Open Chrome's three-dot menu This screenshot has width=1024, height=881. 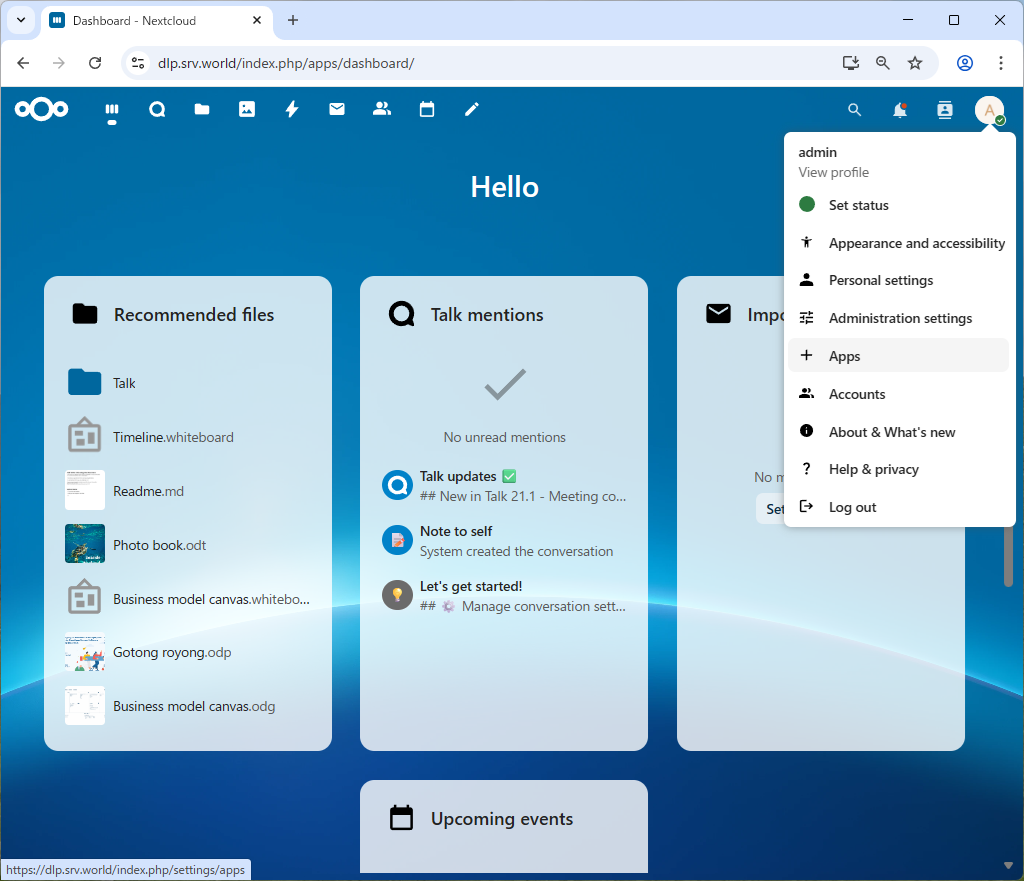(1001, 63)
